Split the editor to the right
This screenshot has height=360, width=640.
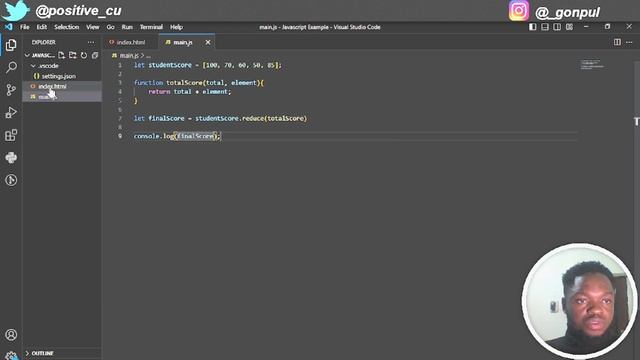(x=617, y=42)
